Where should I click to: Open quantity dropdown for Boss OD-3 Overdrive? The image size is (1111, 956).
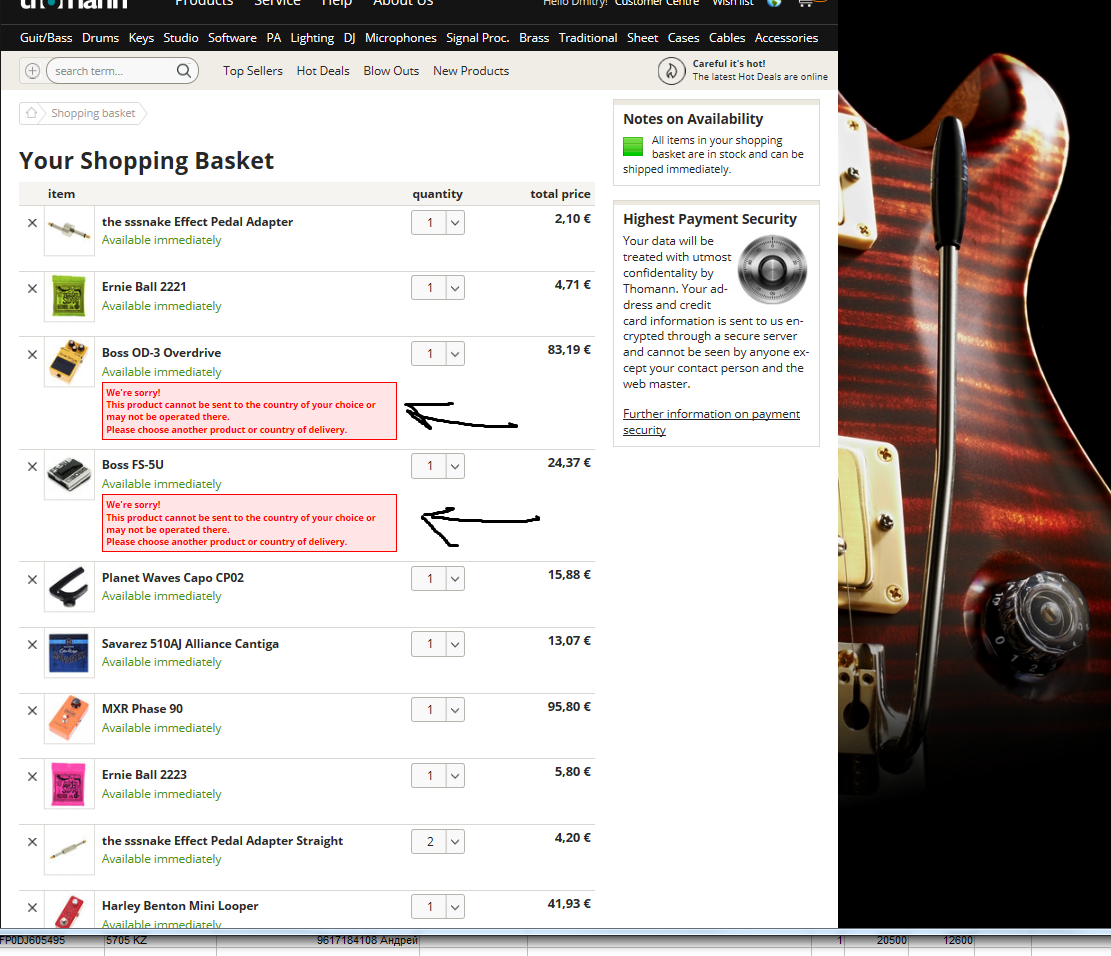(x=455, y=354)
